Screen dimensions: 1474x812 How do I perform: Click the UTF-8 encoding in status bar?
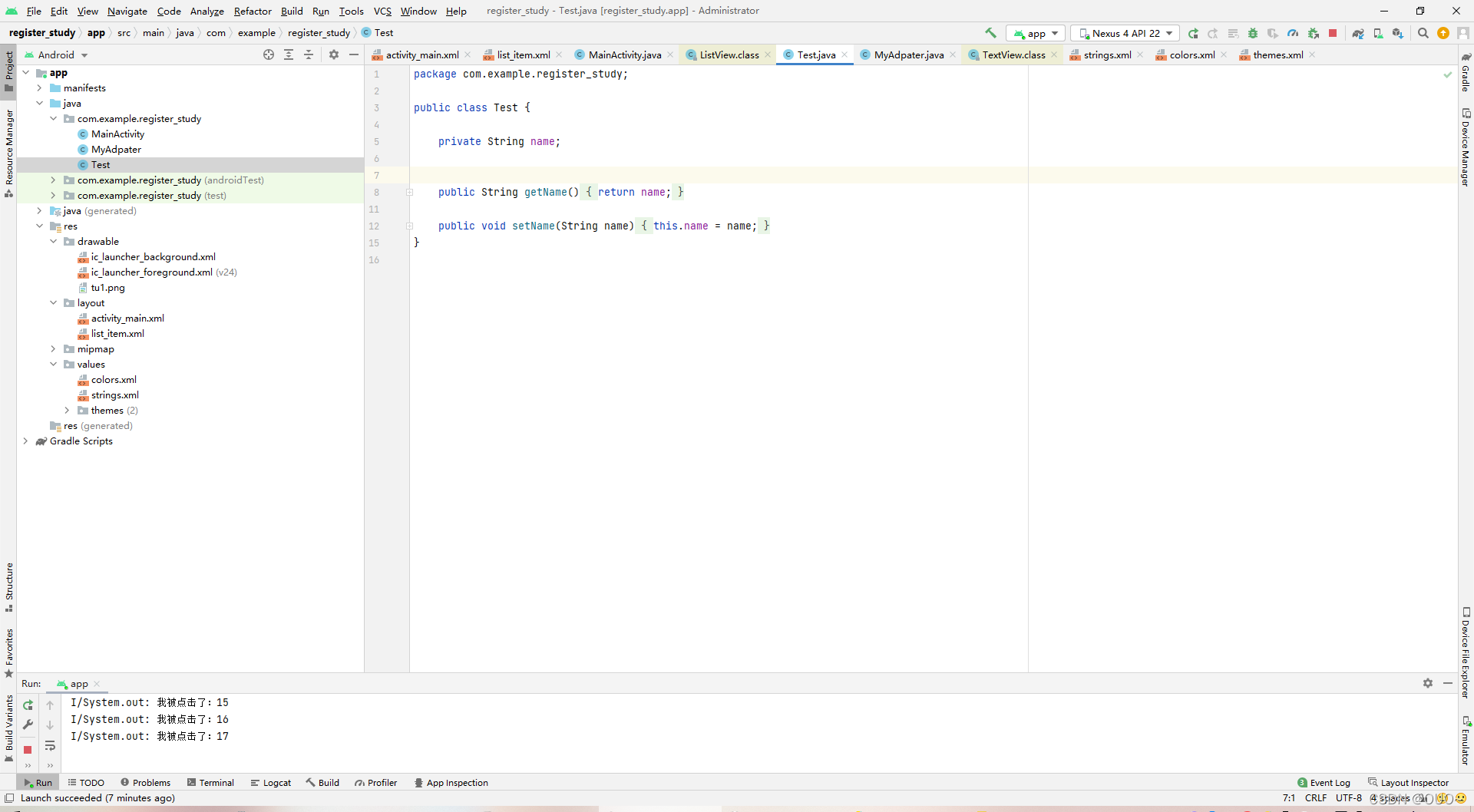1349,798
